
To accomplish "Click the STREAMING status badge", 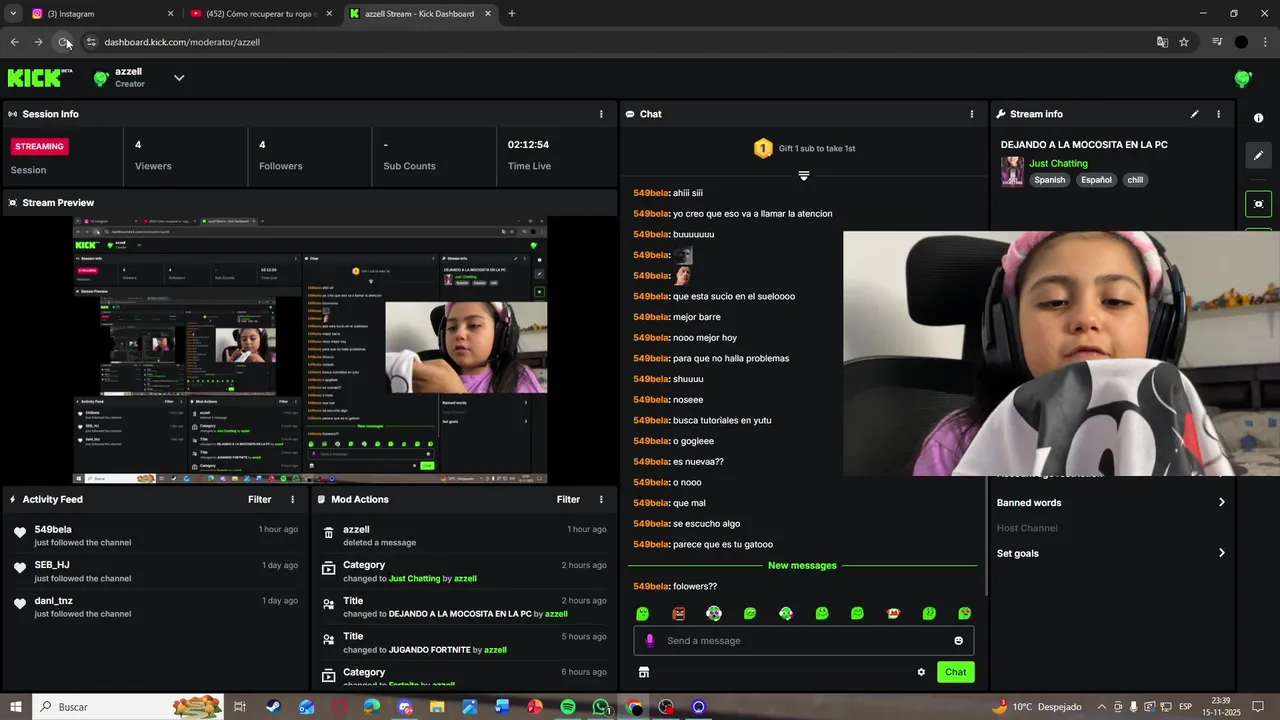I will click(x=40, y=146).
